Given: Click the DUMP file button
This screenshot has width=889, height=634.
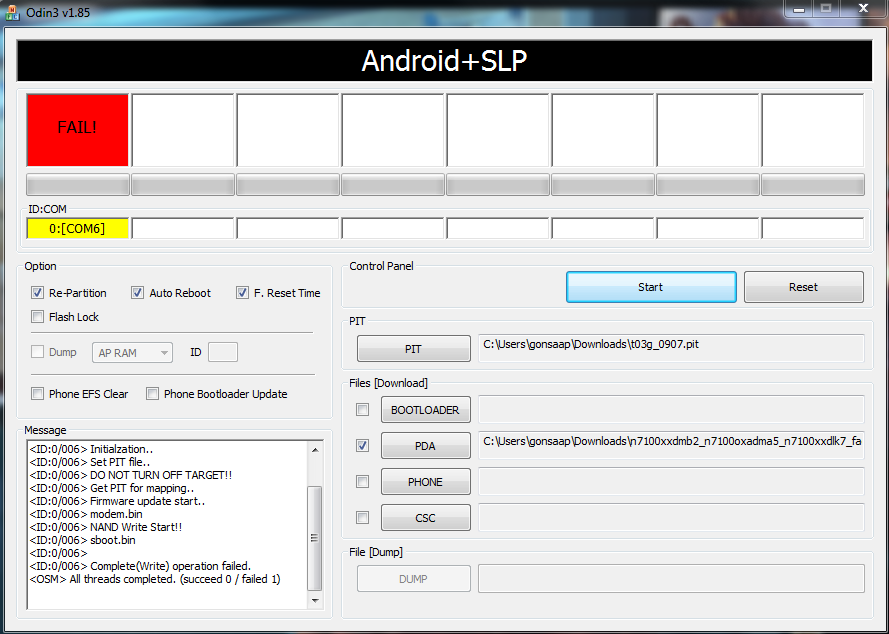Looking at the screenshot, I should point(413,578).
